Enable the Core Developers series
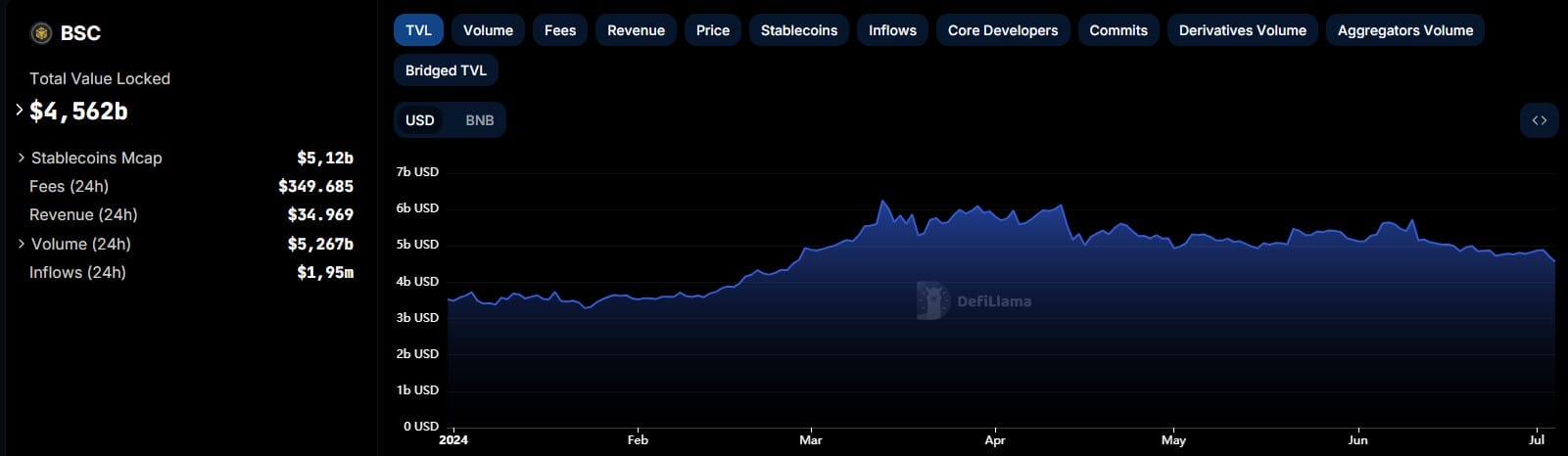 coord(1003,30)
